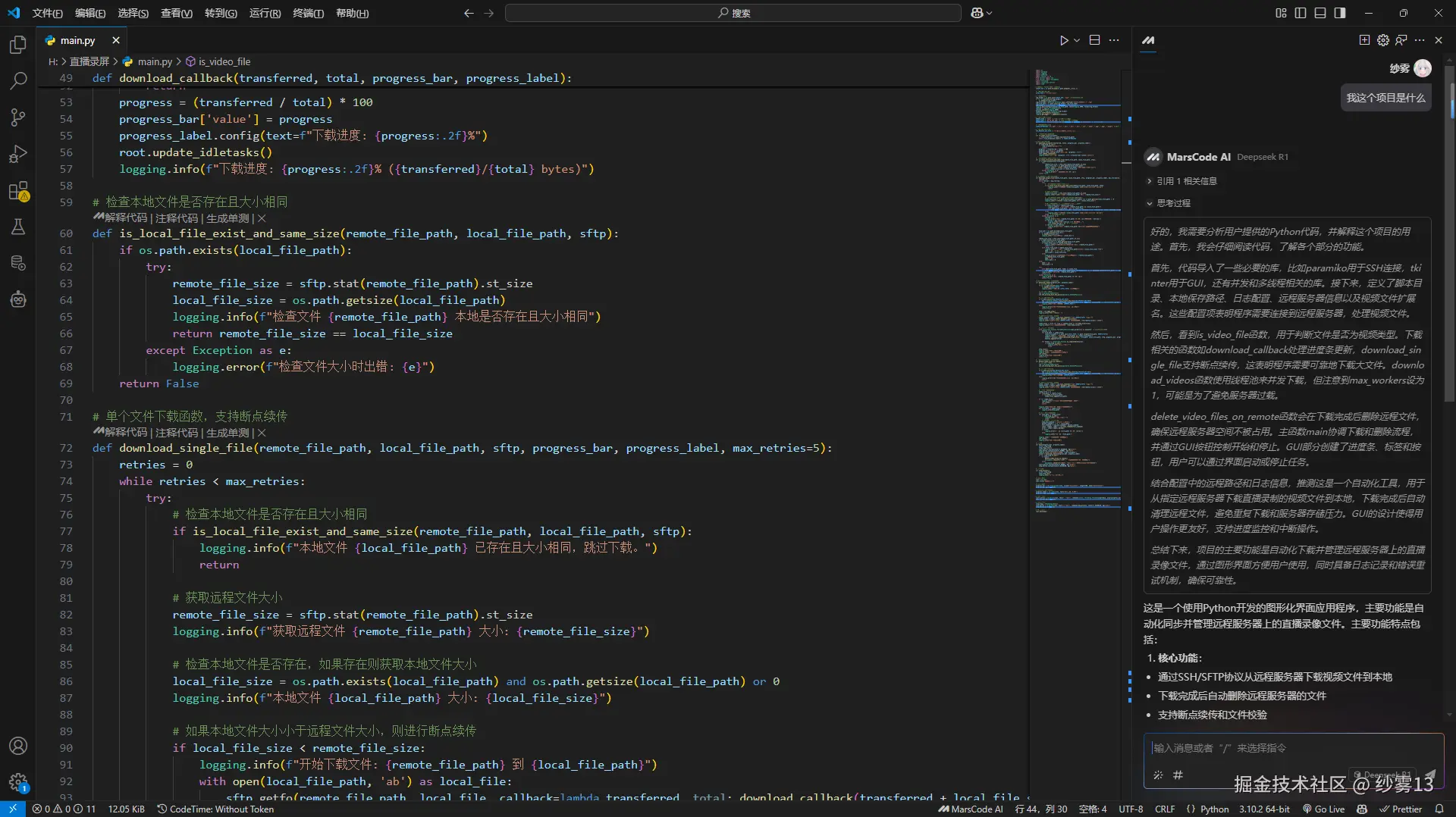
Task: Open the Search view in activity bar
Action: (x=18, y=80)
